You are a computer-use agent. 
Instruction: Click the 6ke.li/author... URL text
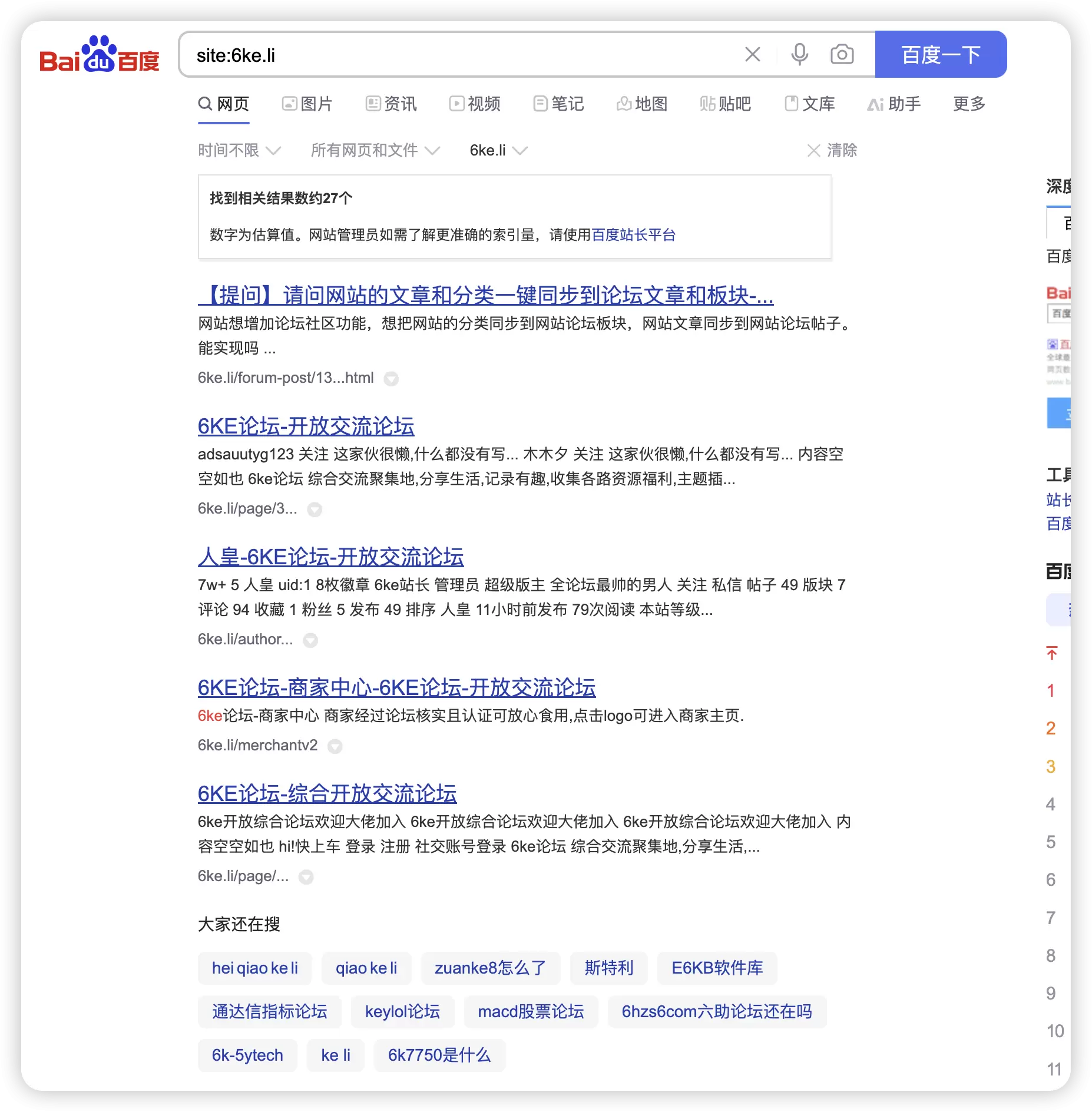(245, 640)
